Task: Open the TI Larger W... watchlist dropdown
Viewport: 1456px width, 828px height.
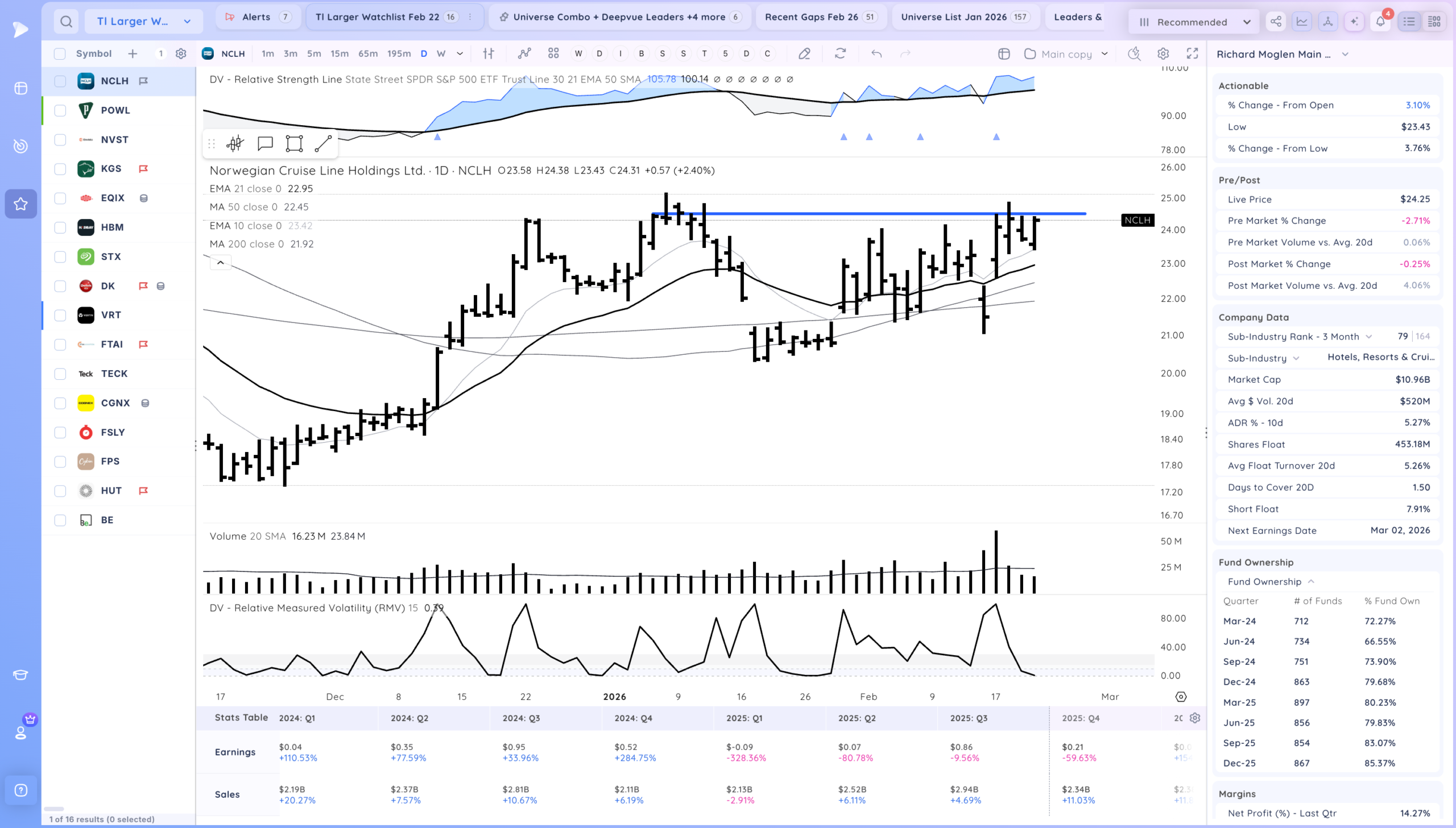Action: (143, 22)
